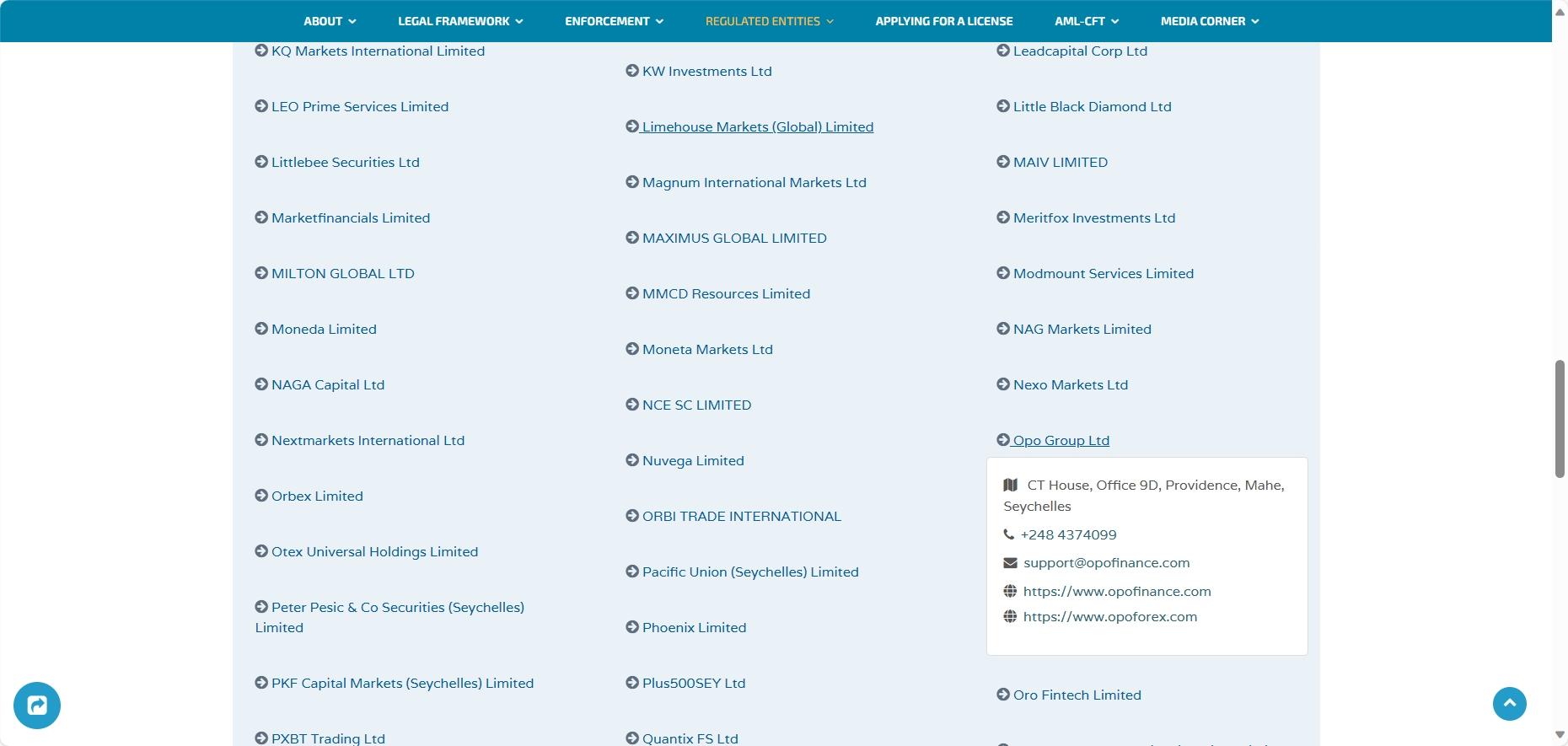Open Phoenix Limited entry
Viewport: 1568px width, 746px height.
(x=694, y=627)
